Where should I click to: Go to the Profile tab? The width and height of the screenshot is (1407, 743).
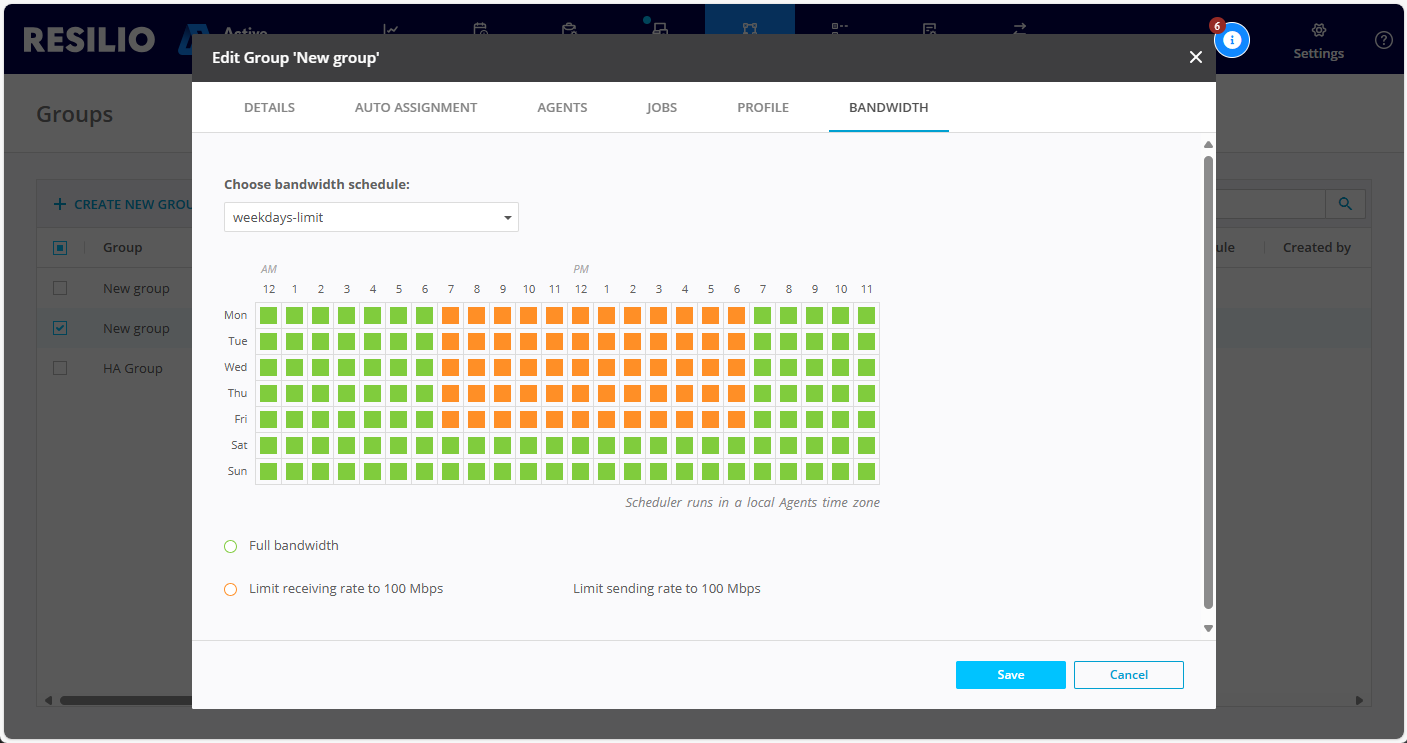pos(763,107)
